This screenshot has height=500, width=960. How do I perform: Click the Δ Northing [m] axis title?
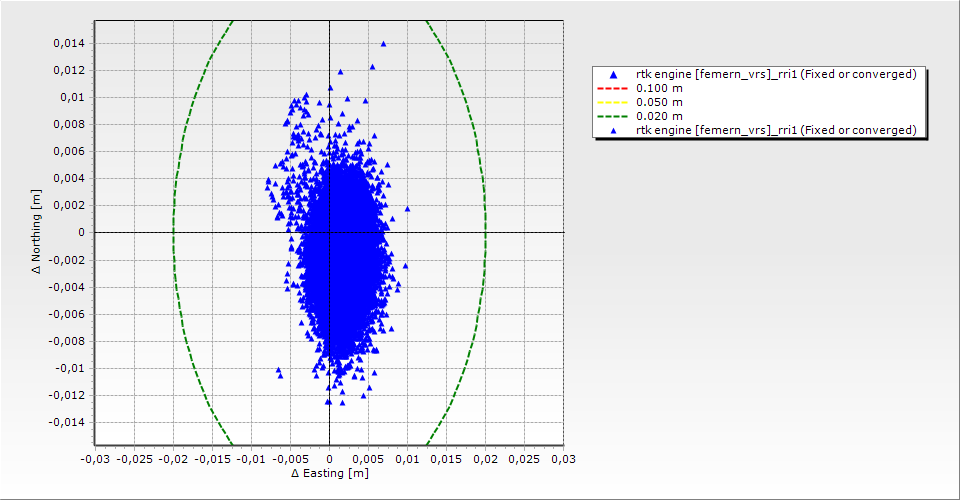(37, 232)
